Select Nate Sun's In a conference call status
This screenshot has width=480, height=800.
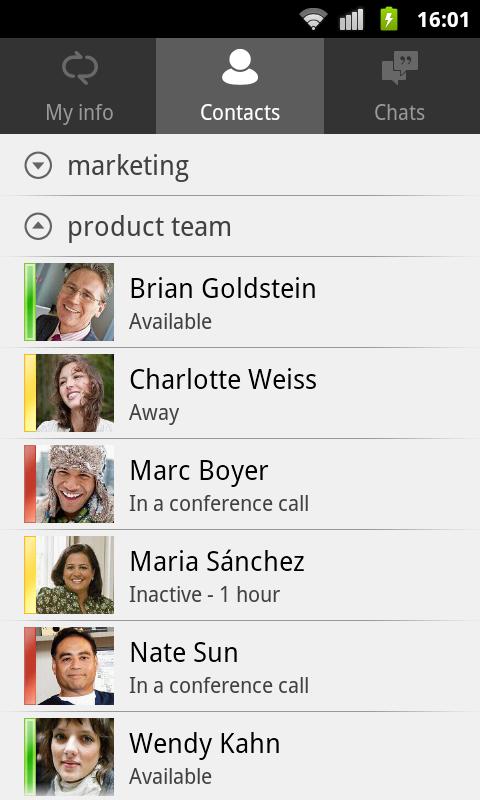(219, 686)
